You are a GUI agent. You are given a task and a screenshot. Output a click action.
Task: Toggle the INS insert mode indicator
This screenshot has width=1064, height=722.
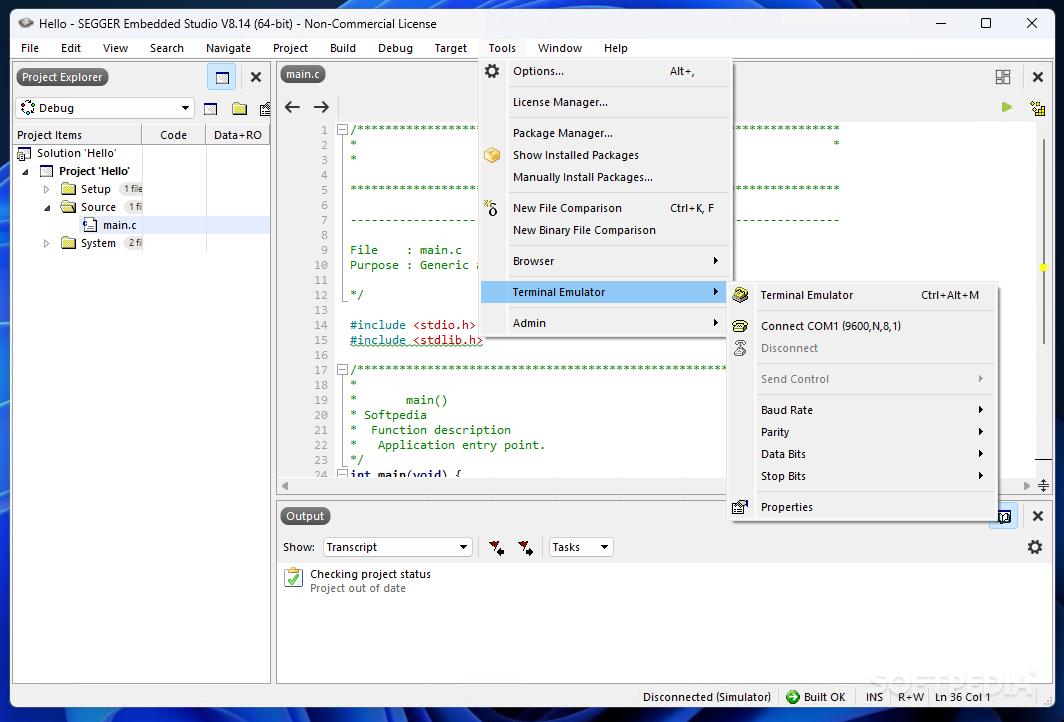click(875, 697)
